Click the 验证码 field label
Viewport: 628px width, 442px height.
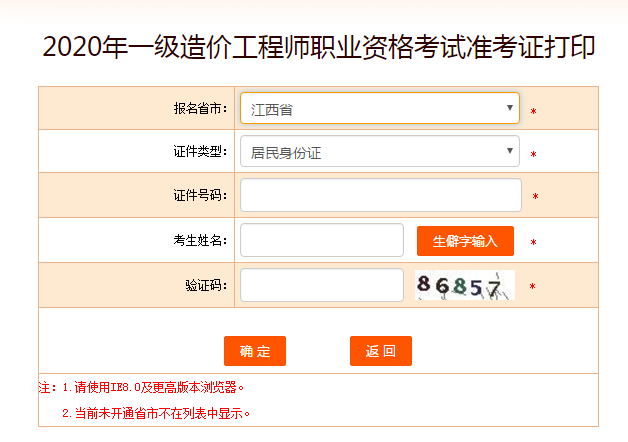click(x=206, y=286)
